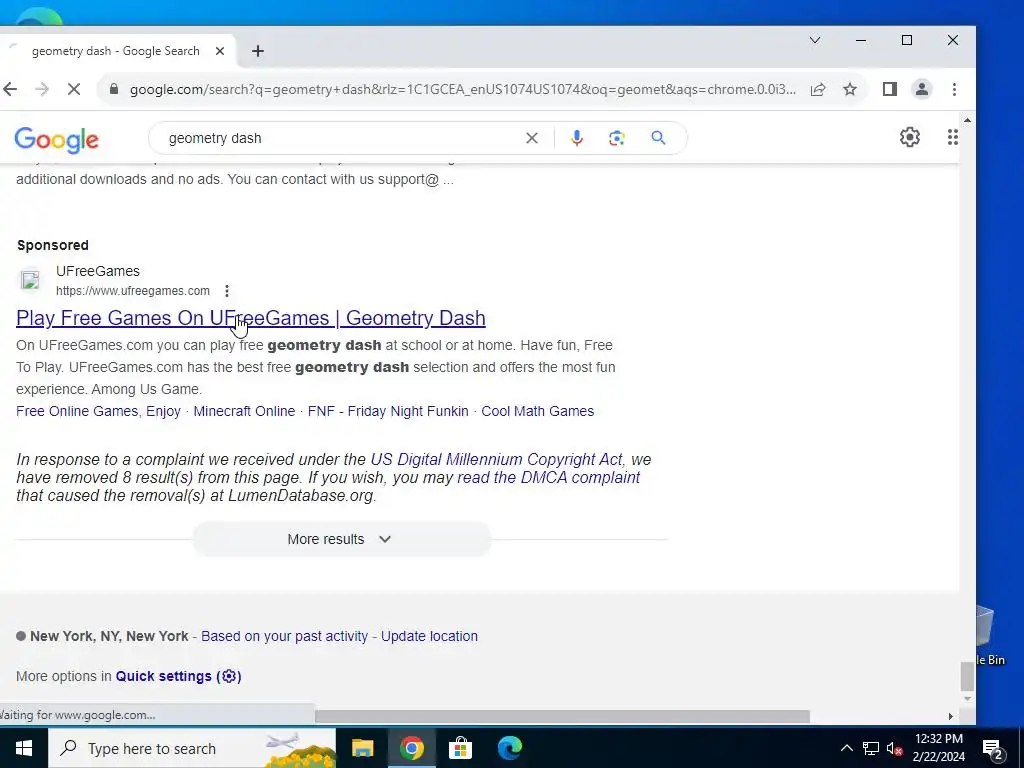
Task: Open Chrome three-dot menu
Action: (954, 89)
